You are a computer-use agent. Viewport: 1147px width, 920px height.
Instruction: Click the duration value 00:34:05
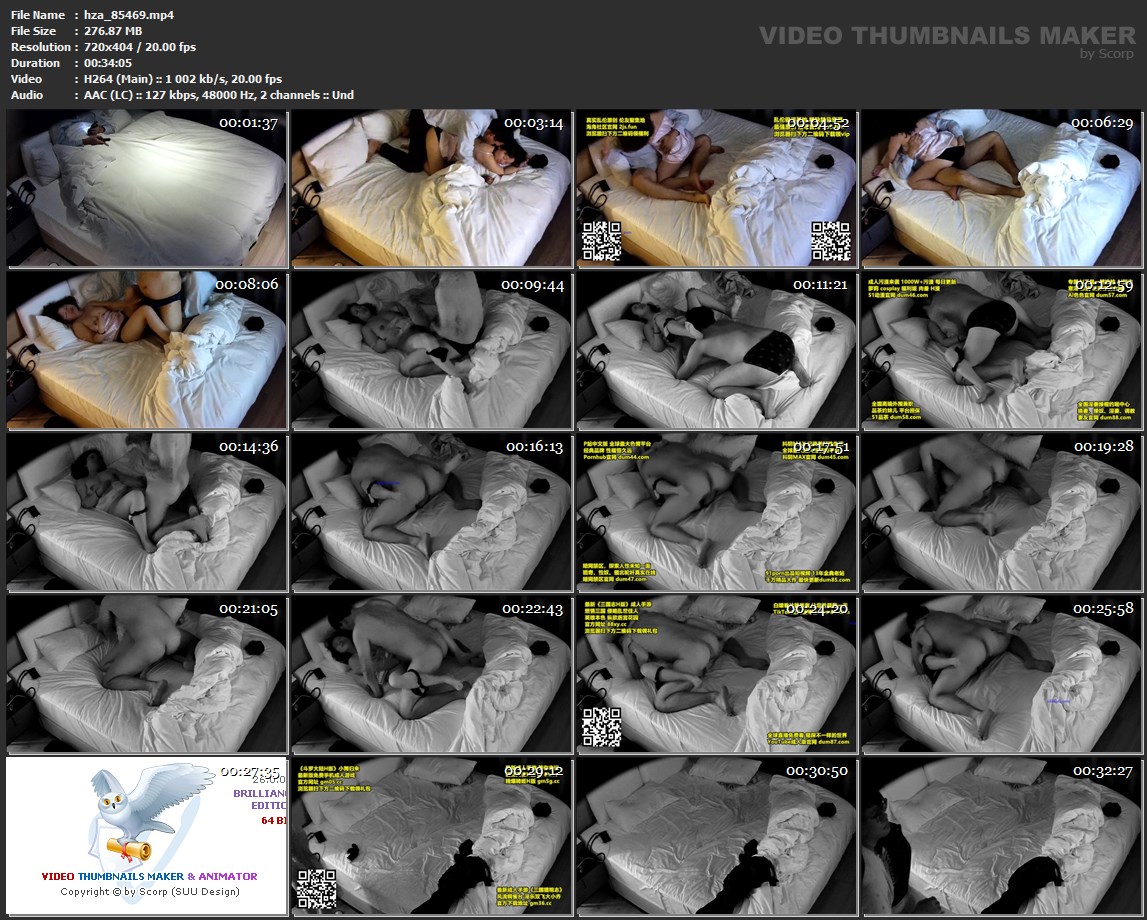108,63
